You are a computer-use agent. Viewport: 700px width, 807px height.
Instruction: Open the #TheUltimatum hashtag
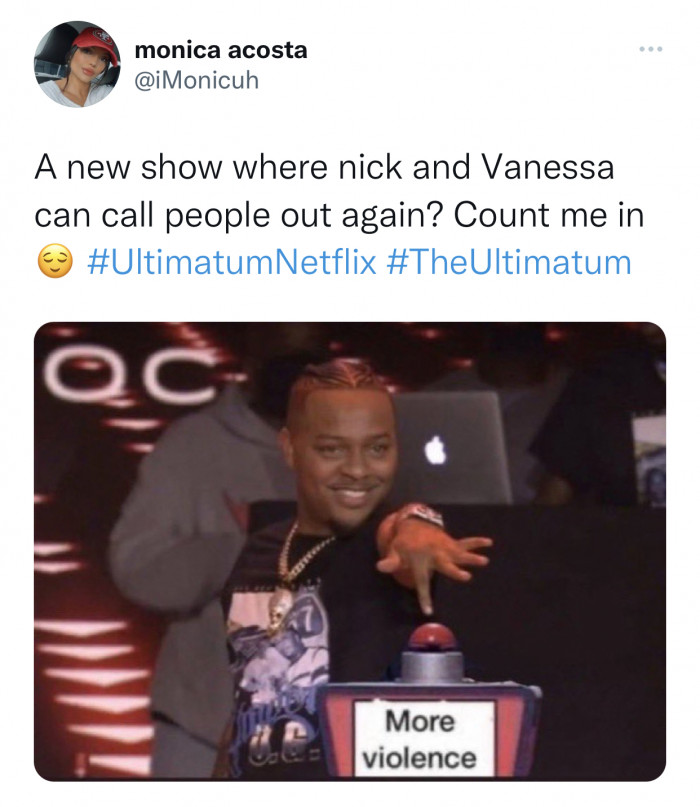(509, 261)
